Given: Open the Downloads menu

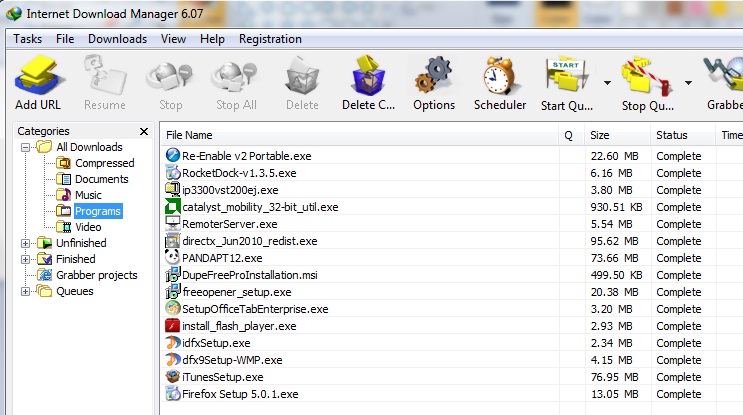Looking at the screenshot, I should point(118,39).
